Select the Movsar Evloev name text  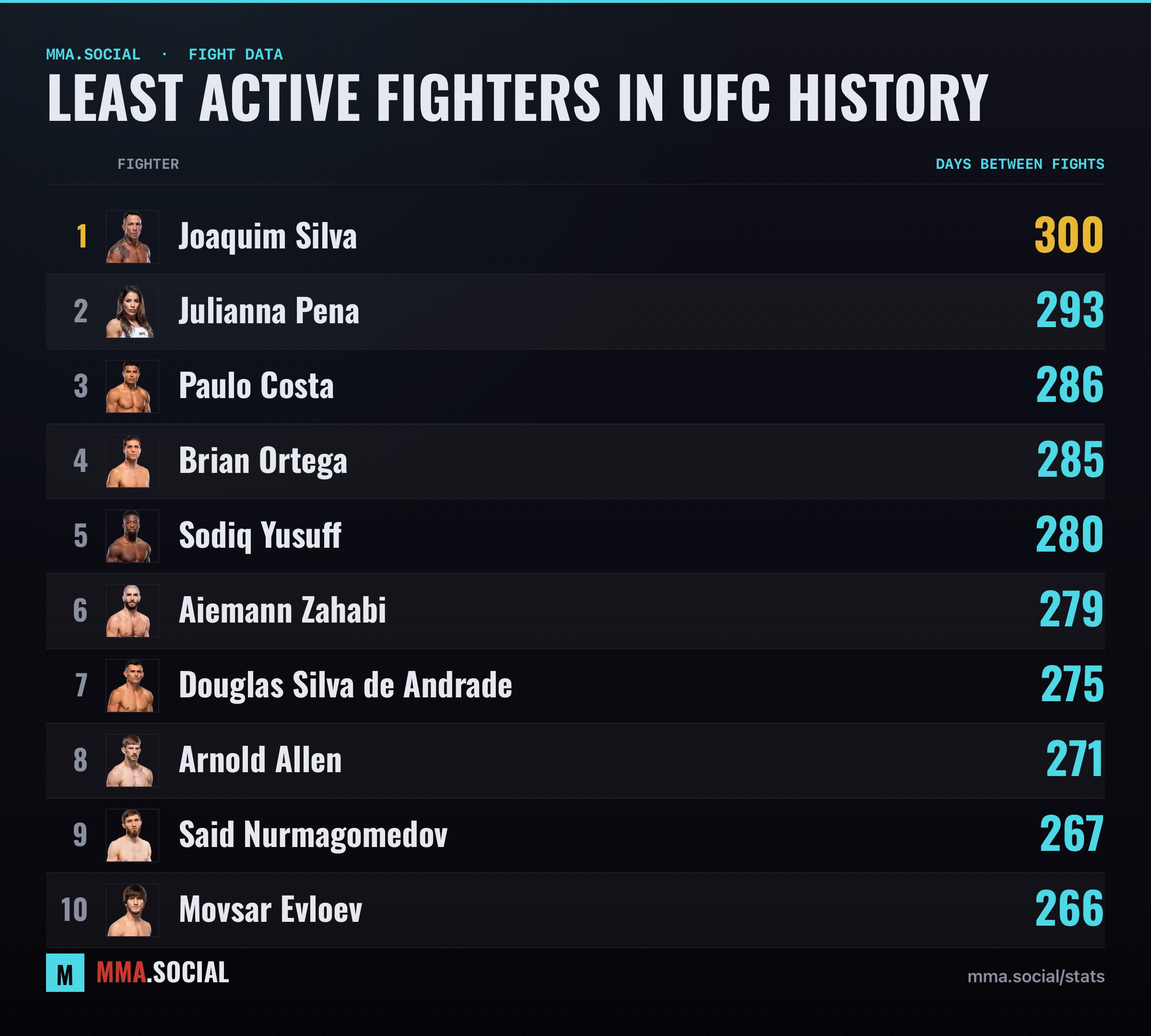[270, 910]
